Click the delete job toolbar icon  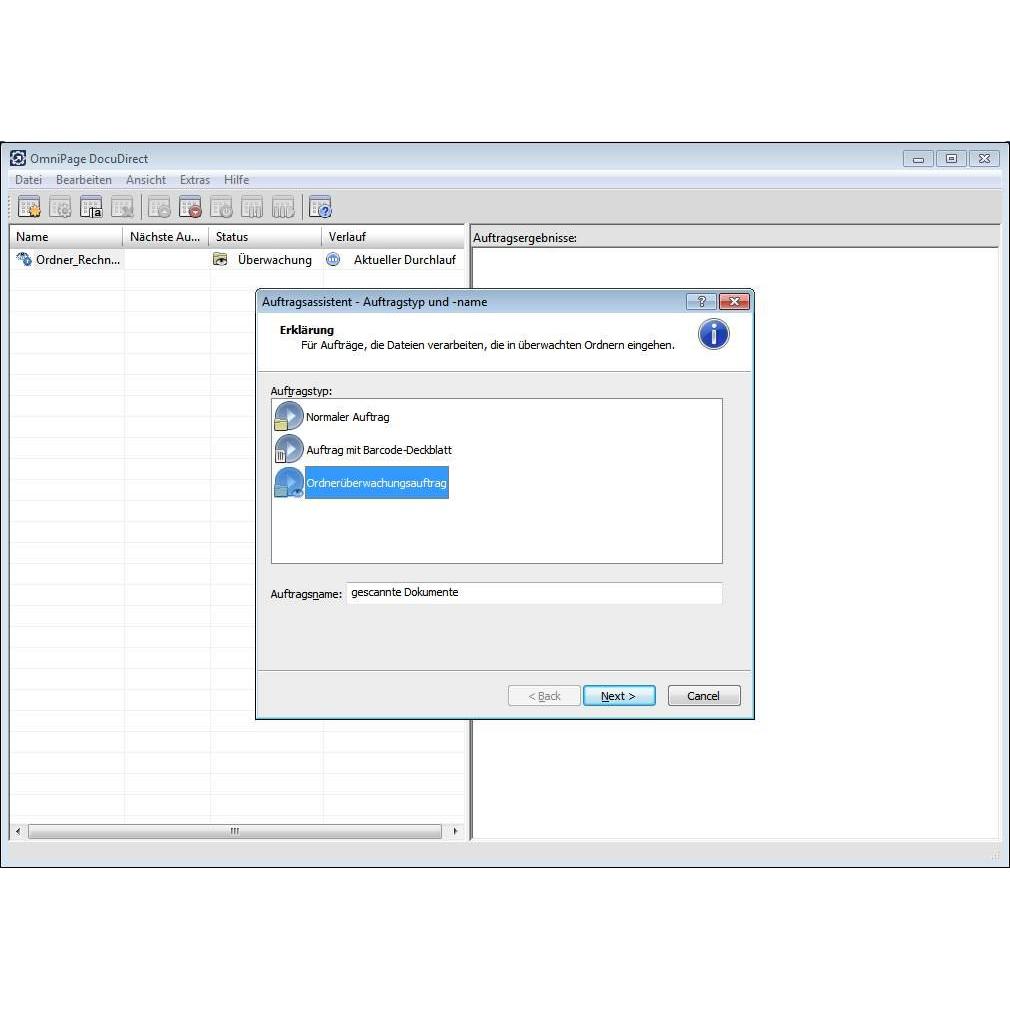coord(122,207)
